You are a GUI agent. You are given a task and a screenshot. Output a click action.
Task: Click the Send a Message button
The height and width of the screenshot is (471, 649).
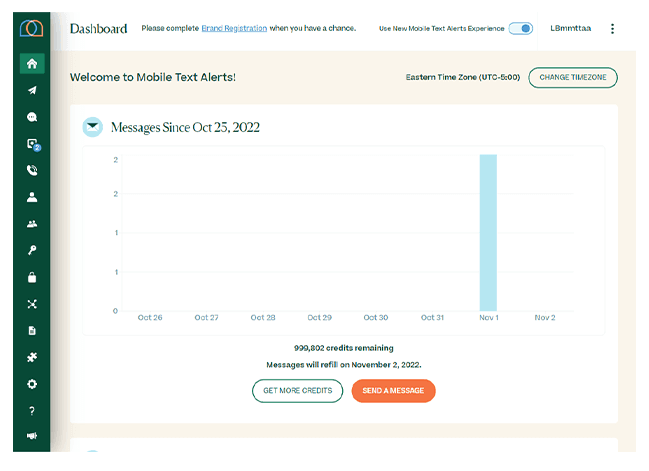tap(393, 391)
